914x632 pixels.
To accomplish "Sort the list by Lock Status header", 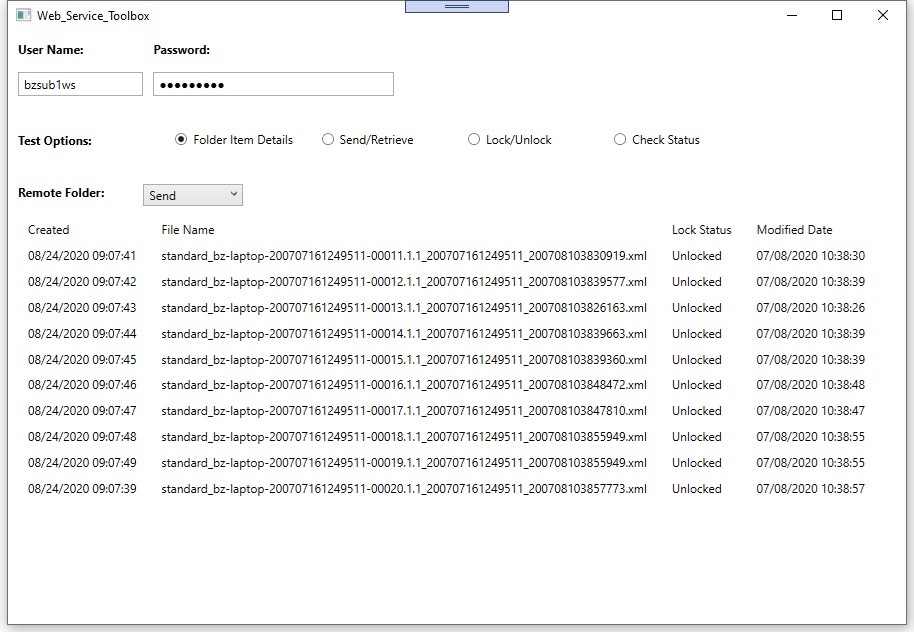I will click(x=701, y=230).
